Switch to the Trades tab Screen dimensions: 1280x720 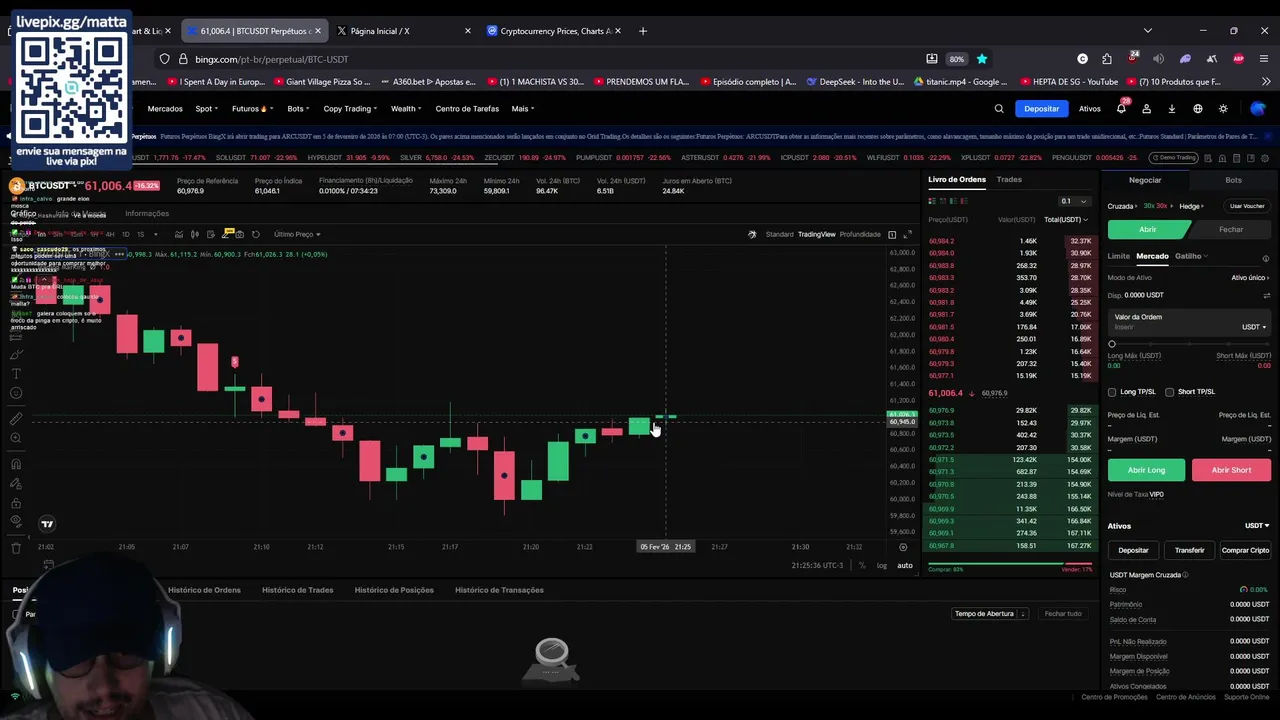1009,179
